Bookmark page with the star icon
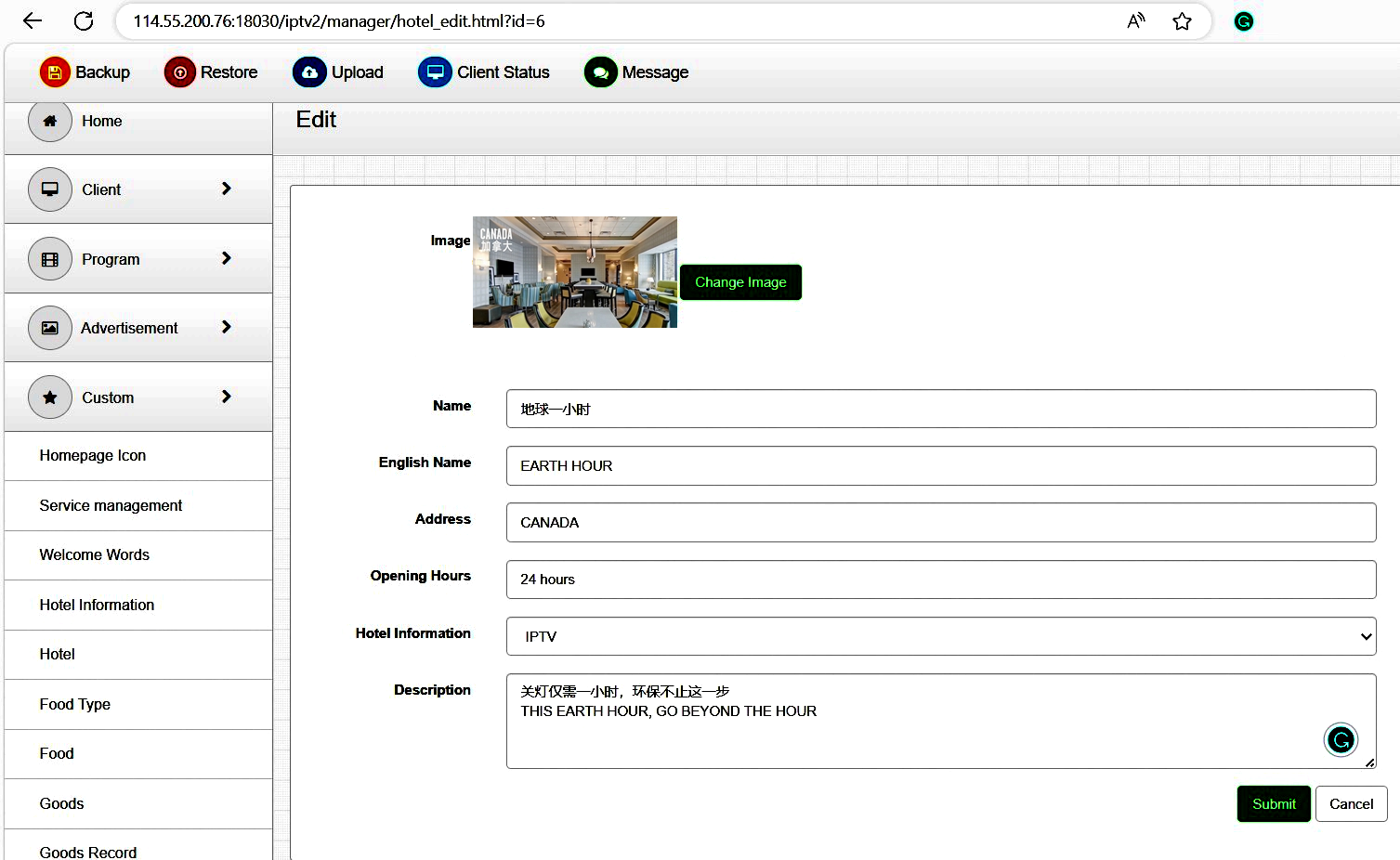The width and height of the screenshot is (1400, 860). coord(1182,20)
